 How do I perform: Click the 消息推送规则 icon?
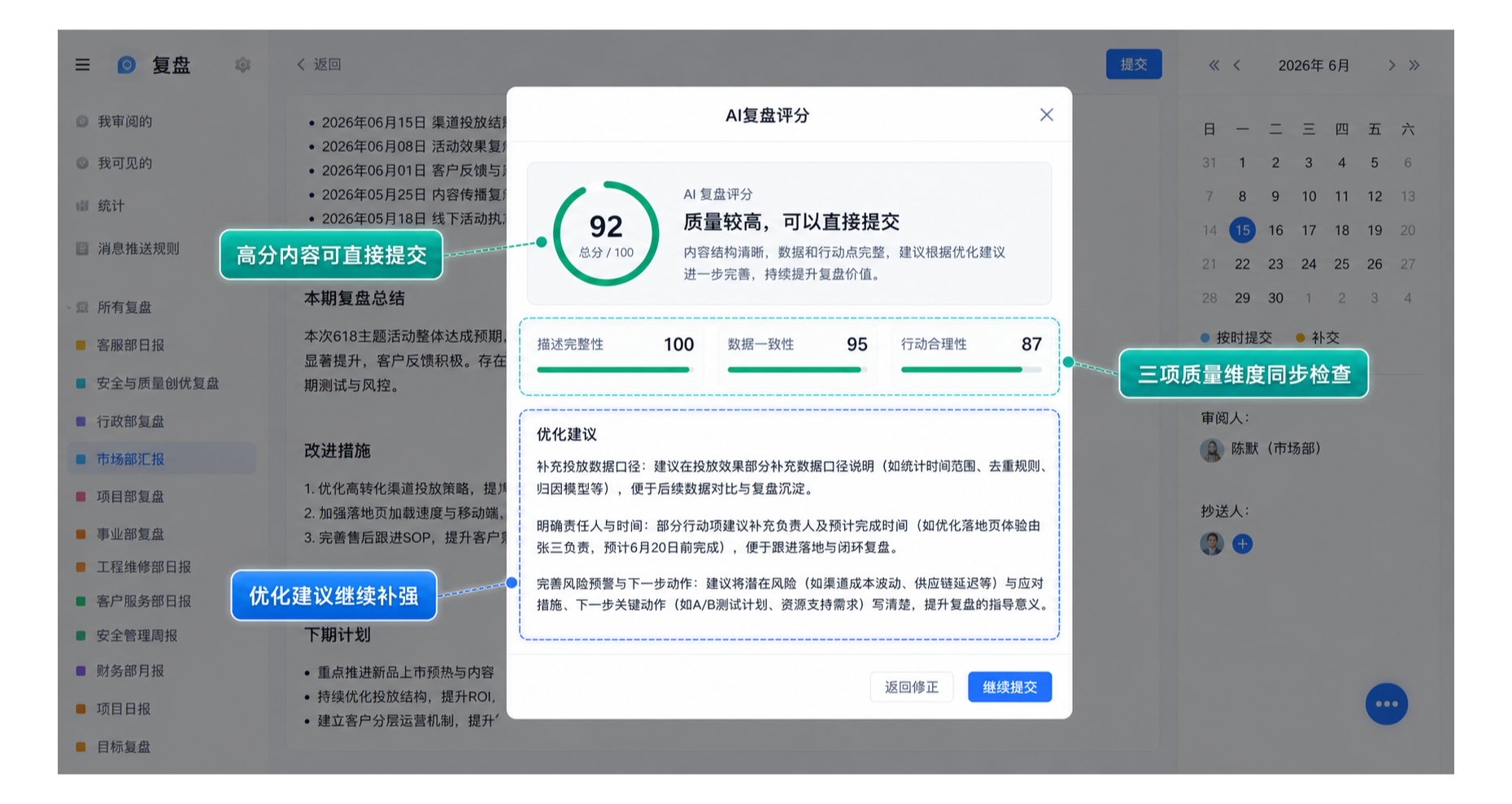[82, 249]
